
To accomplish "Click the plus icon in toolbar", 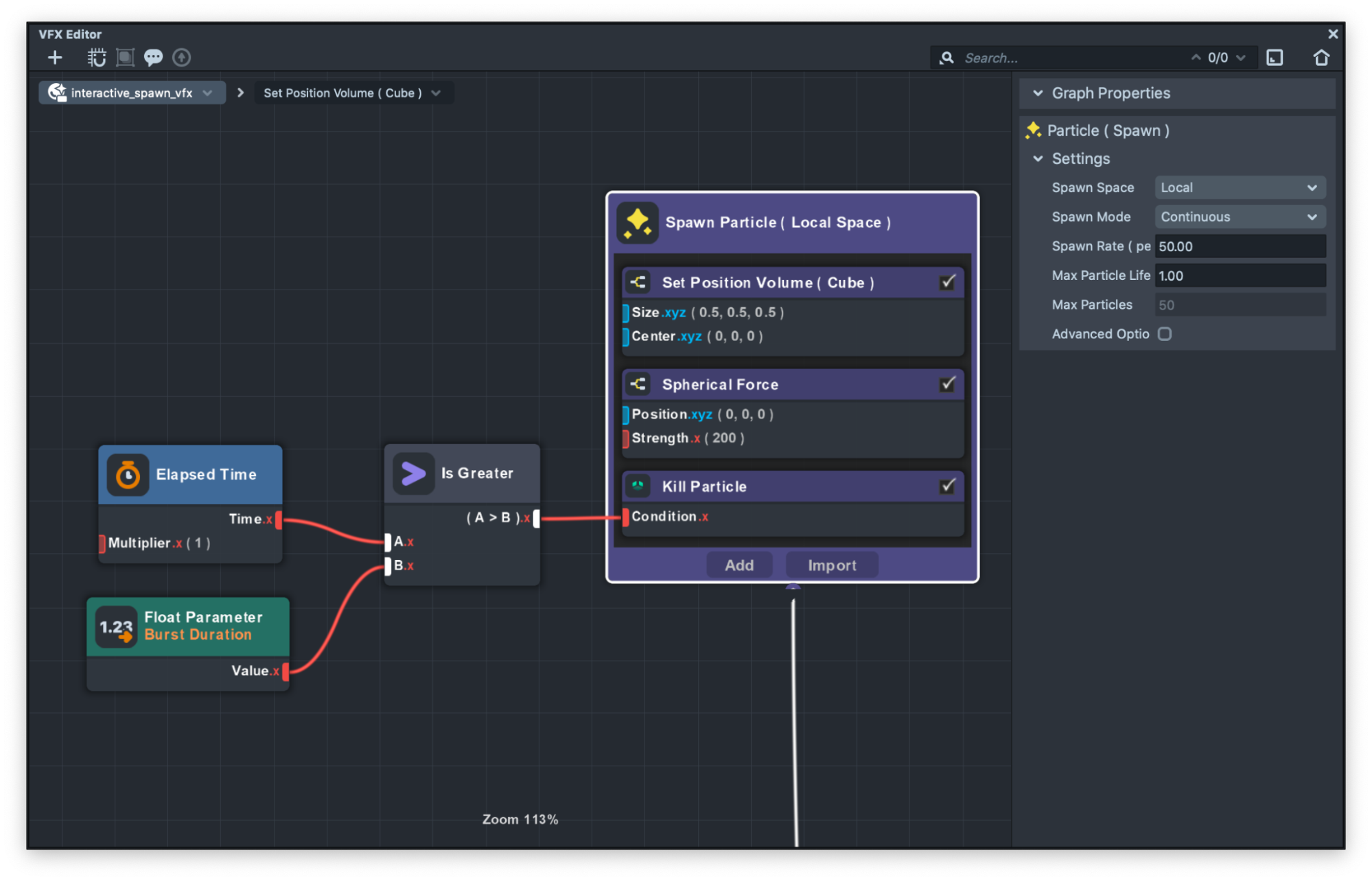I will click(55, 58).
